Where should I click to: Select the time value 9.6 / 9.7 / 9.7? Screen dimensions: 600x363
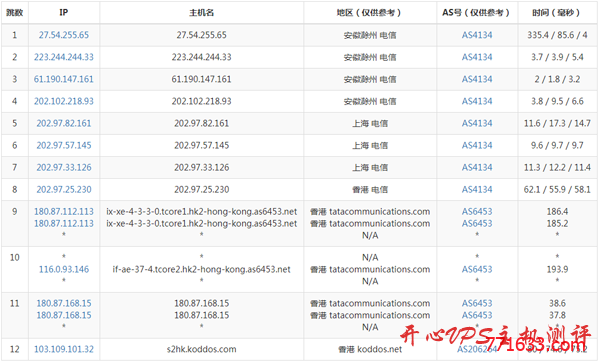click(557, 145)
